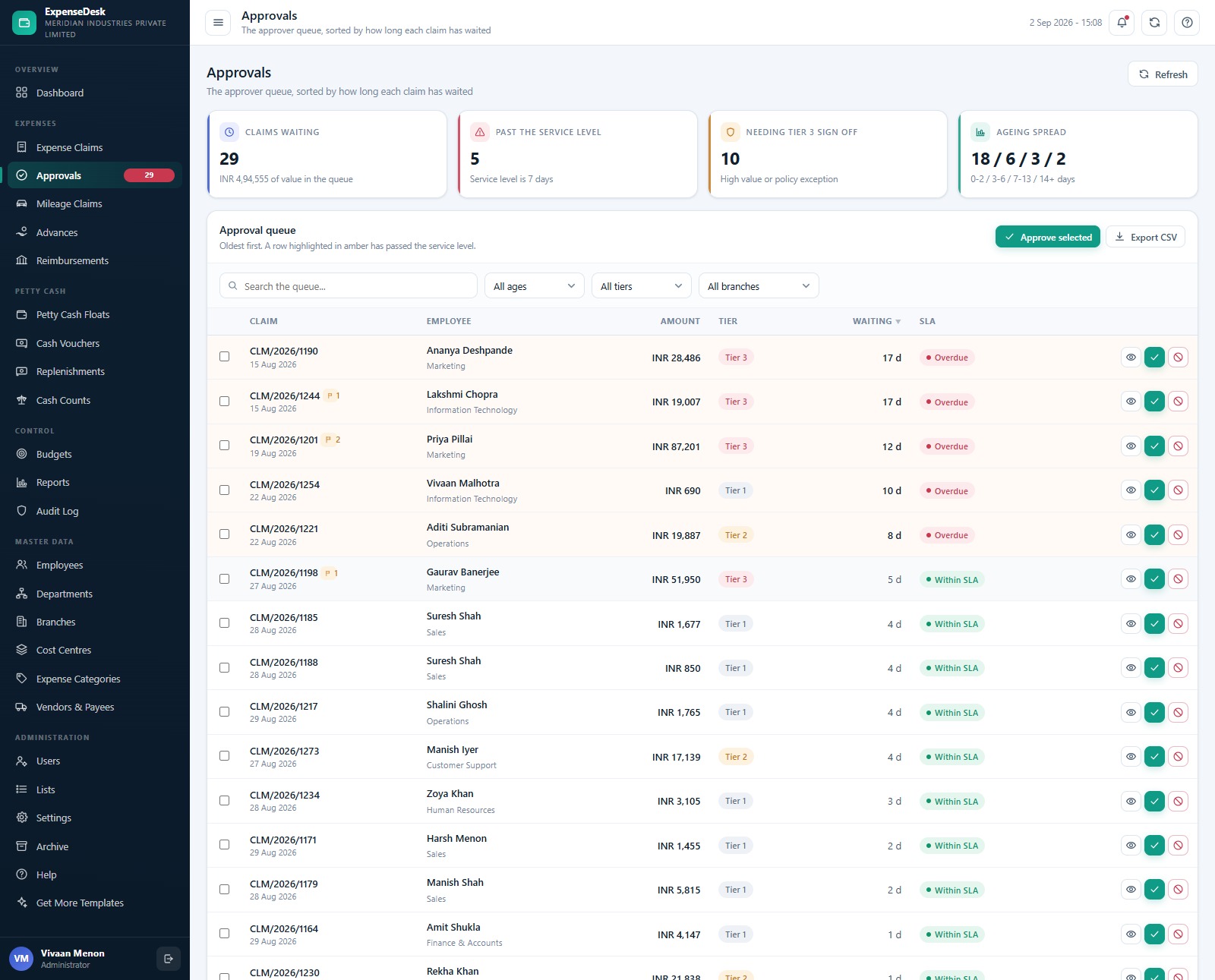This screenshot has width=1215, height=980.
Task: Navigate to Audit Log
Action: click(95, 511)
